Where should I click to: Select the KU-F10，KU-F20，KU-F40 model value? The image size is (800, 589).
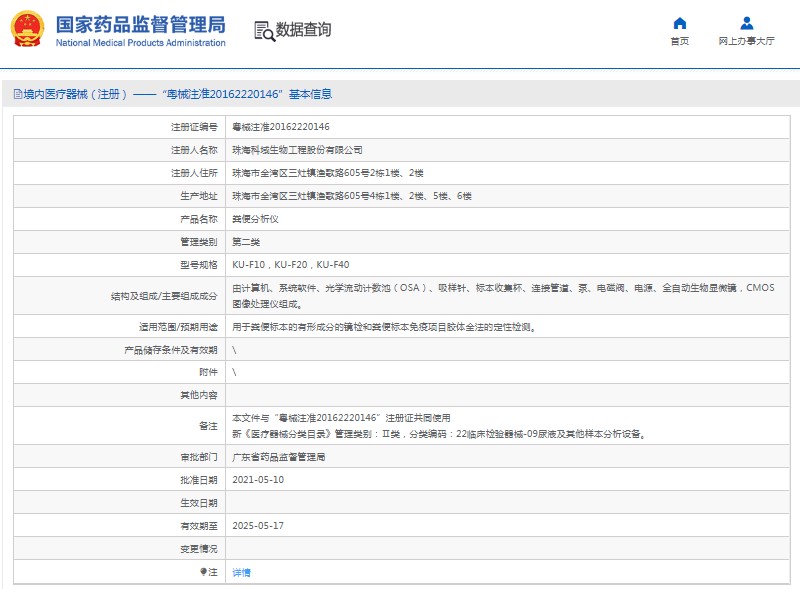[291, 265]
